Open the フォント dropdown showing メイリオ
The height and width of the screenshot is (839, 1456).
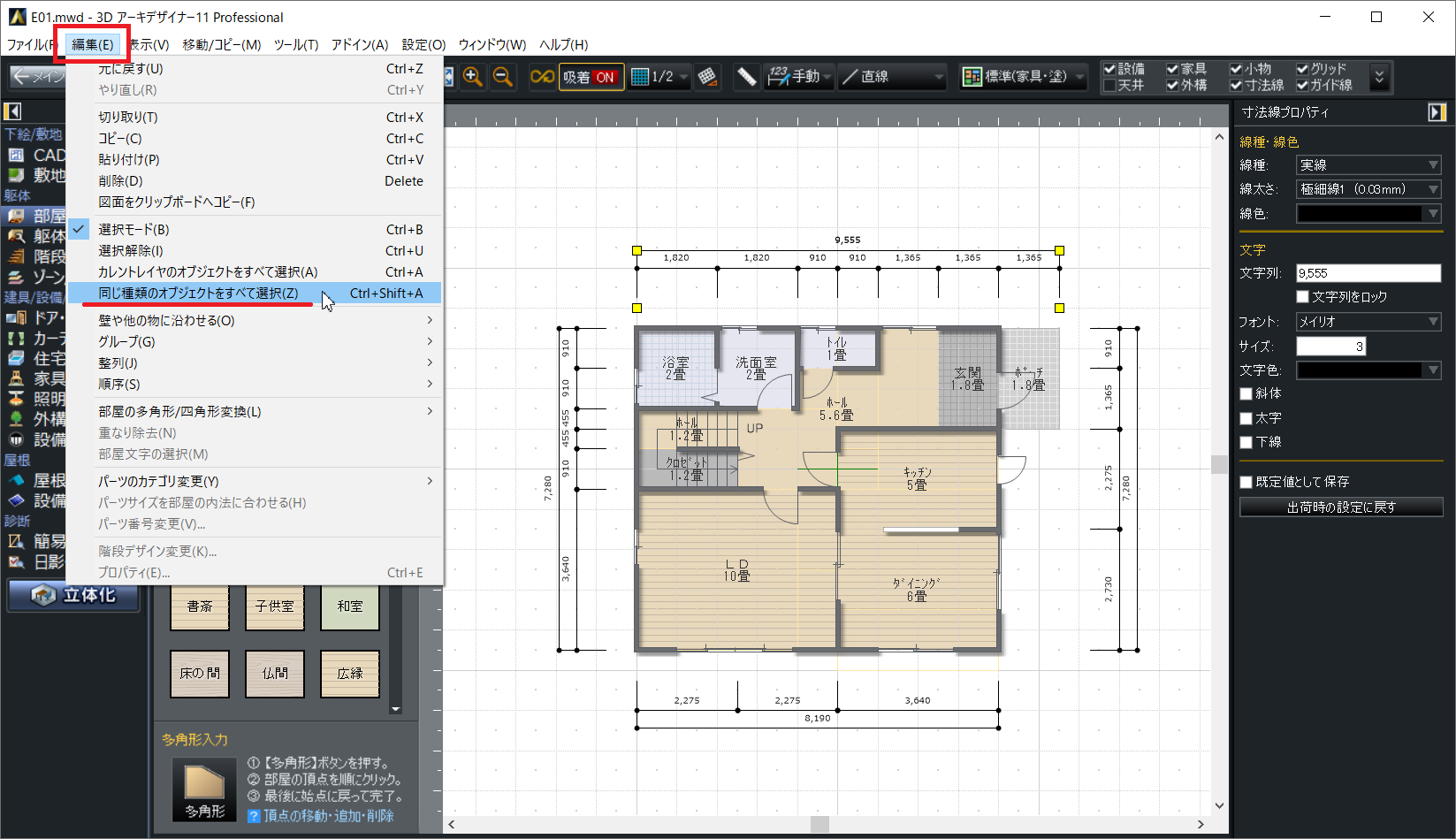[x=1368, y=322]
